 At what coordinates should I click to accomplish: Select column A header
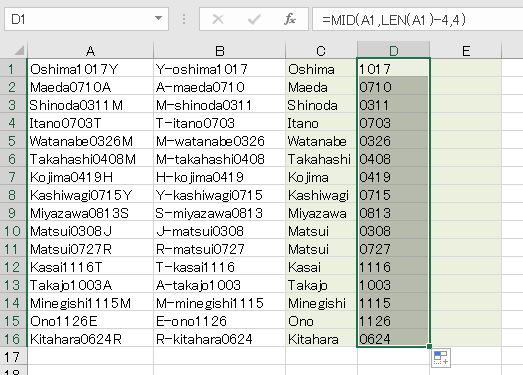tap(90, 50)
